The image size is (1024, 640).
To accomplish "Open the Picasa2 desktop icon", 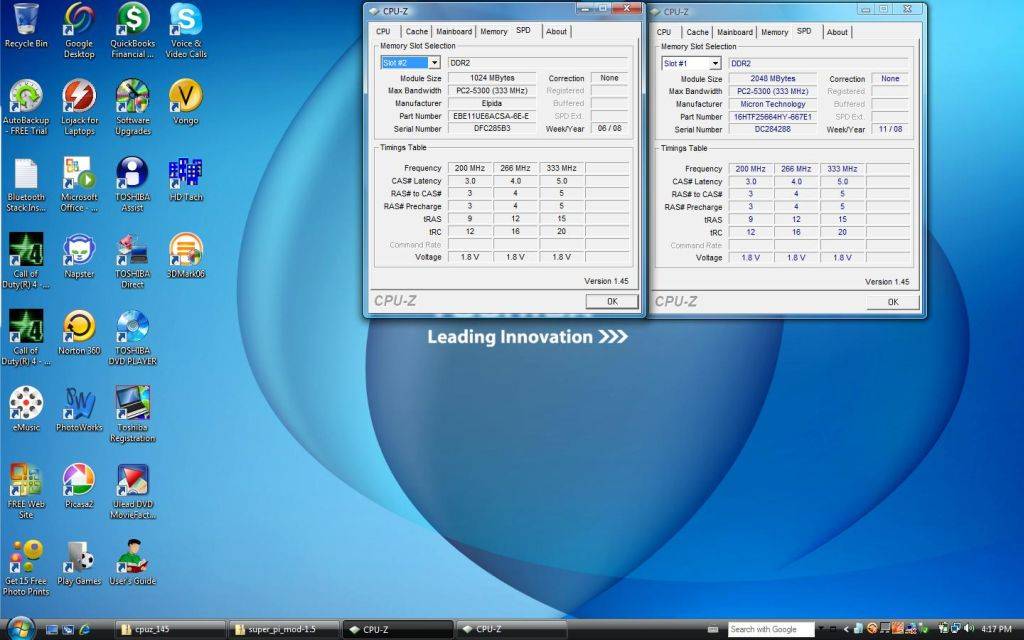I will pos(79,481).
